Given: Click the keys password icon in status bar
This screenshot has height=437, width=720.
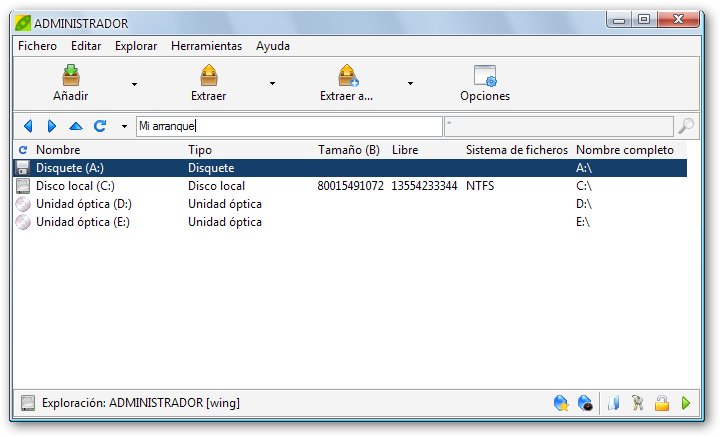Looking at the screenshot, I should pyautogui.click(x=637, y=403).
